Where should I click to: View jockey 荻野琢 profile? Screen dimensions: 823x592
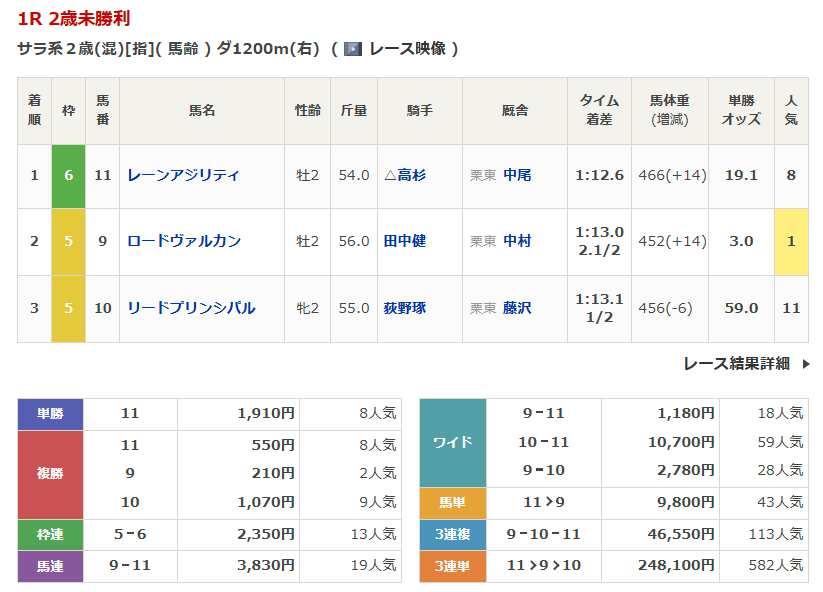(405, 308)
